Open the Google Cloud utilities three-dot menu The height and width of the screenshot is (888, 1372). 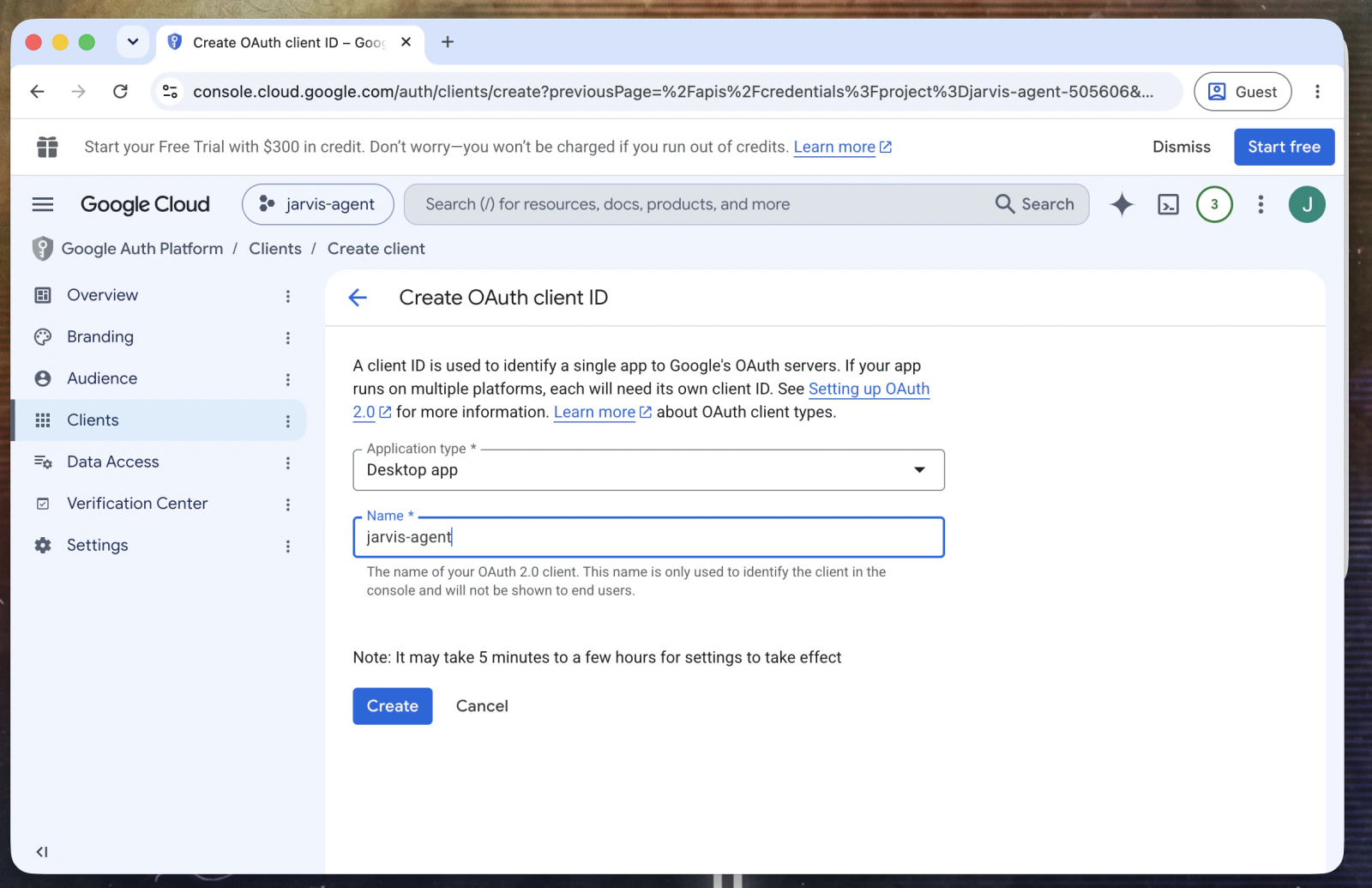[x=1261, y=204]
